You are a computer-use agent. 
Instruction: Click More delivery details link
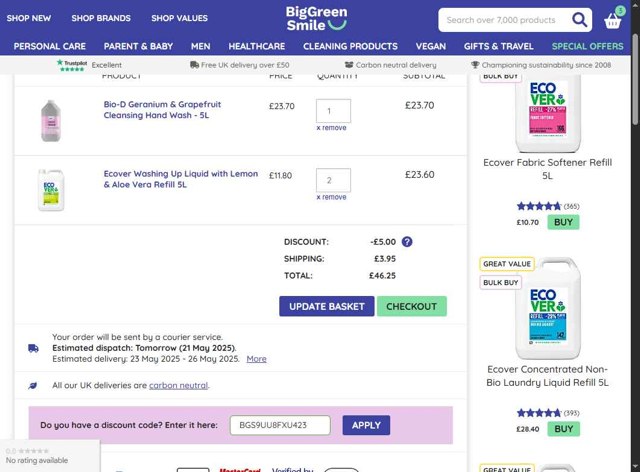tap(256, 359)
